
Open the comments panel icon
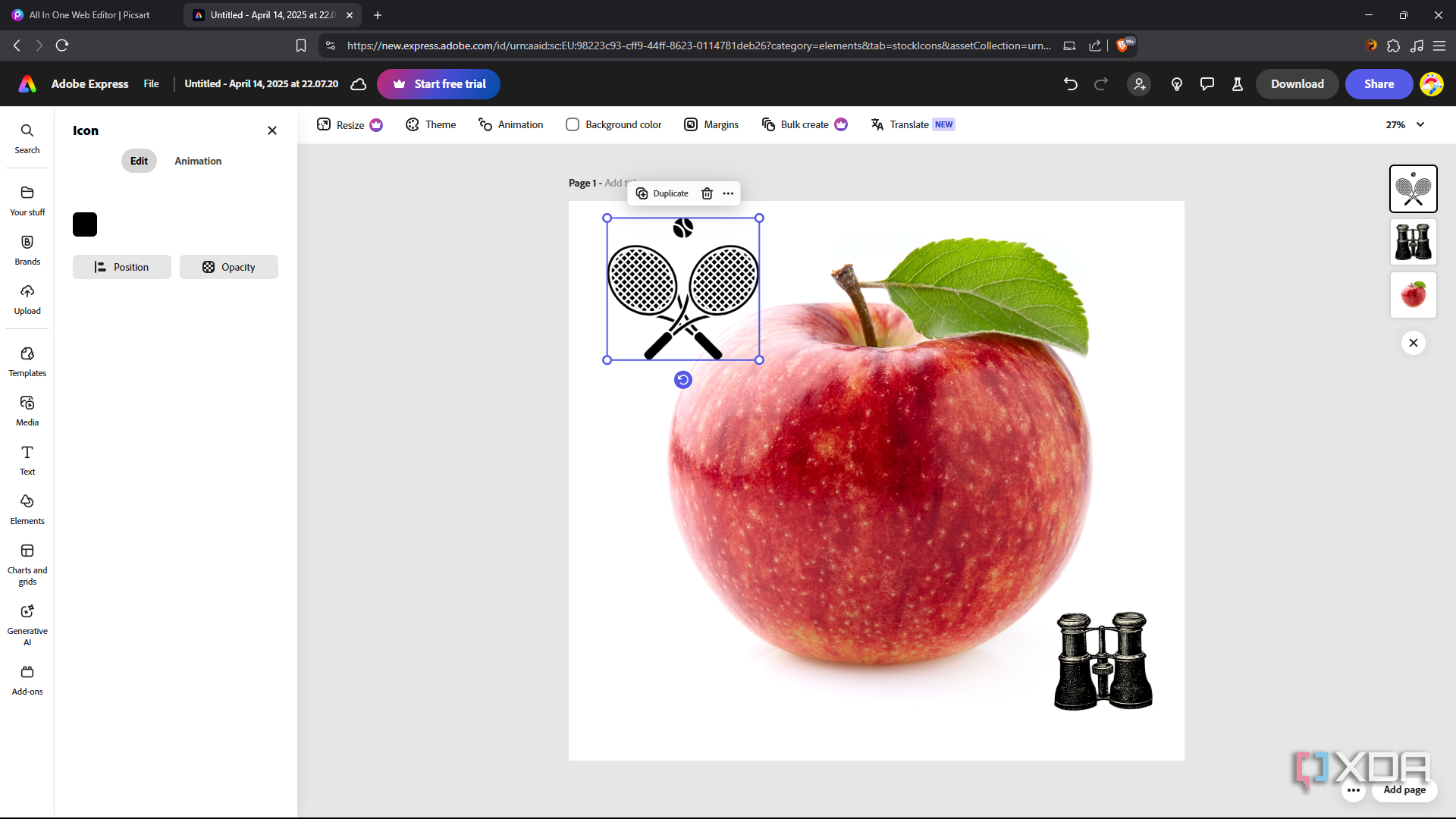coord(1207,84)
